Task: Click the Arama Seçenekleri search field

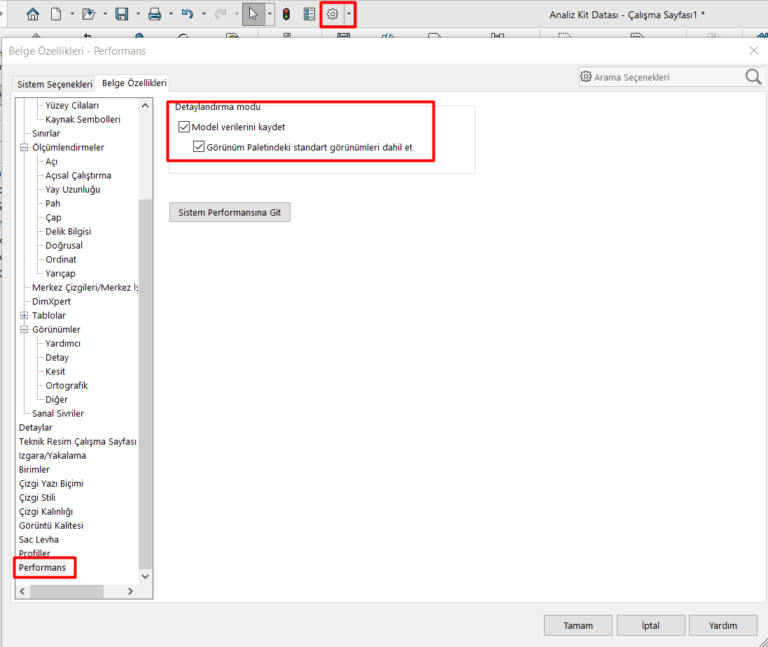Action: coord(660,77)
